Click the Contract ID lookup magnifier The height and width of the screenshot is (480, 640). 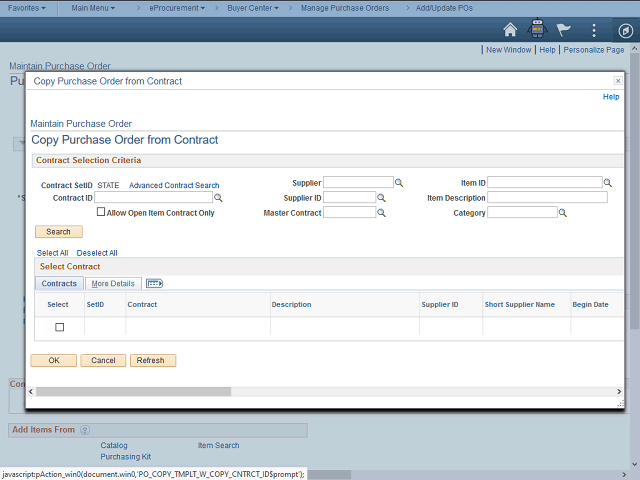(219, 198)
